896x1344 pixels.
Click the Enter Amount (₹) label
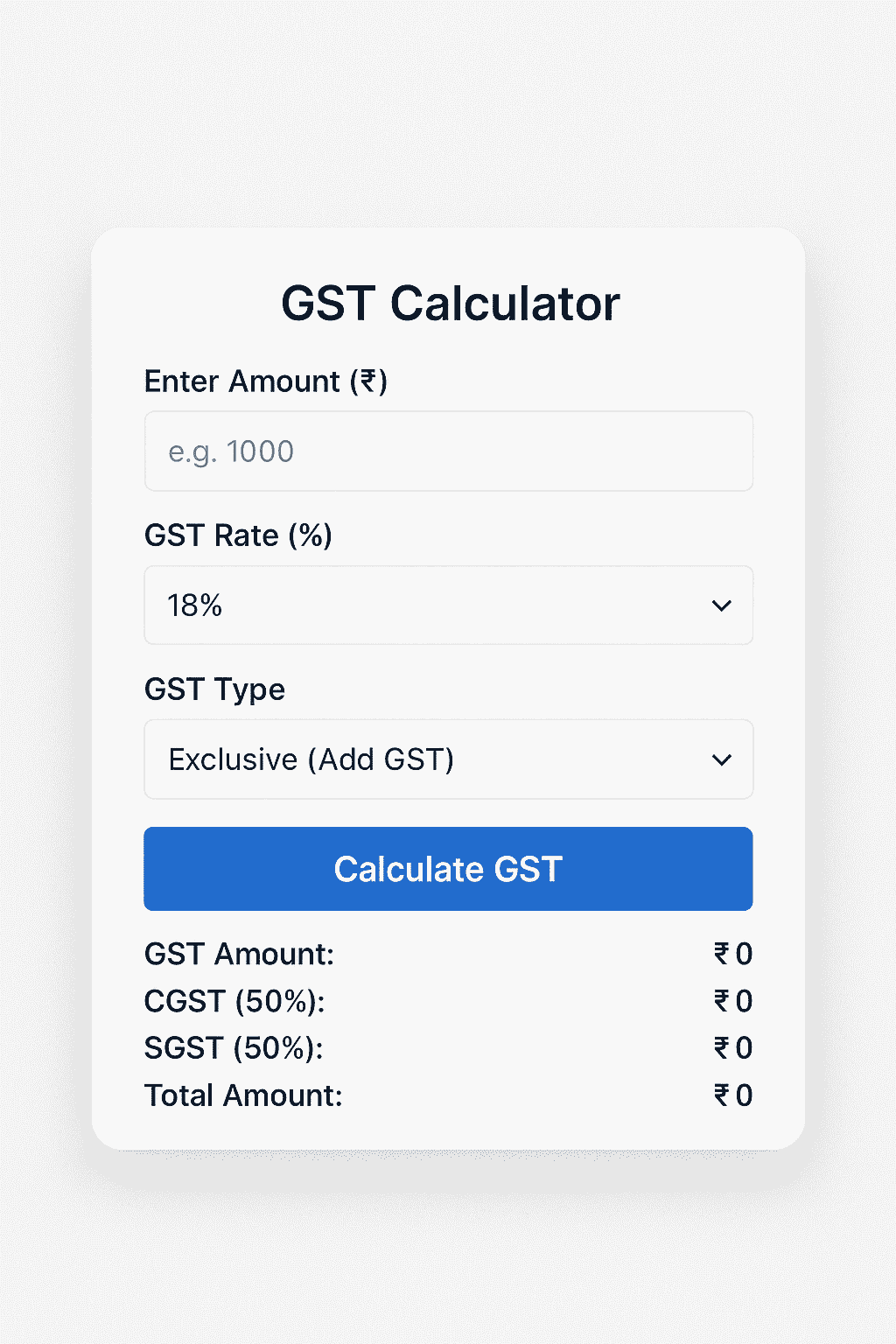pos(265,381)
